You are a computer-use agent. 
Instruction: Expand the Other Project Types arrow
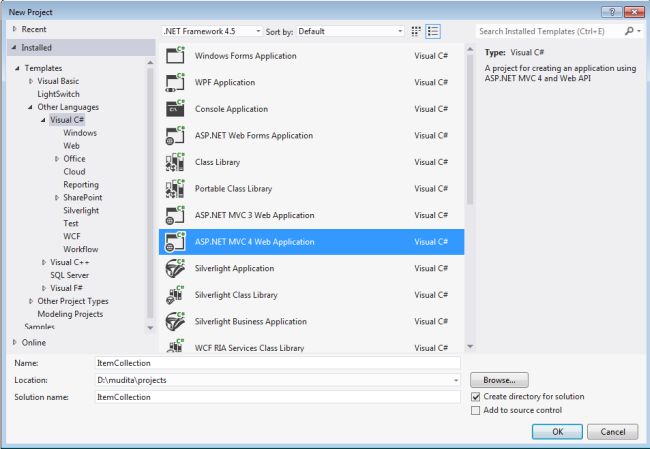[x=31, y=301]
